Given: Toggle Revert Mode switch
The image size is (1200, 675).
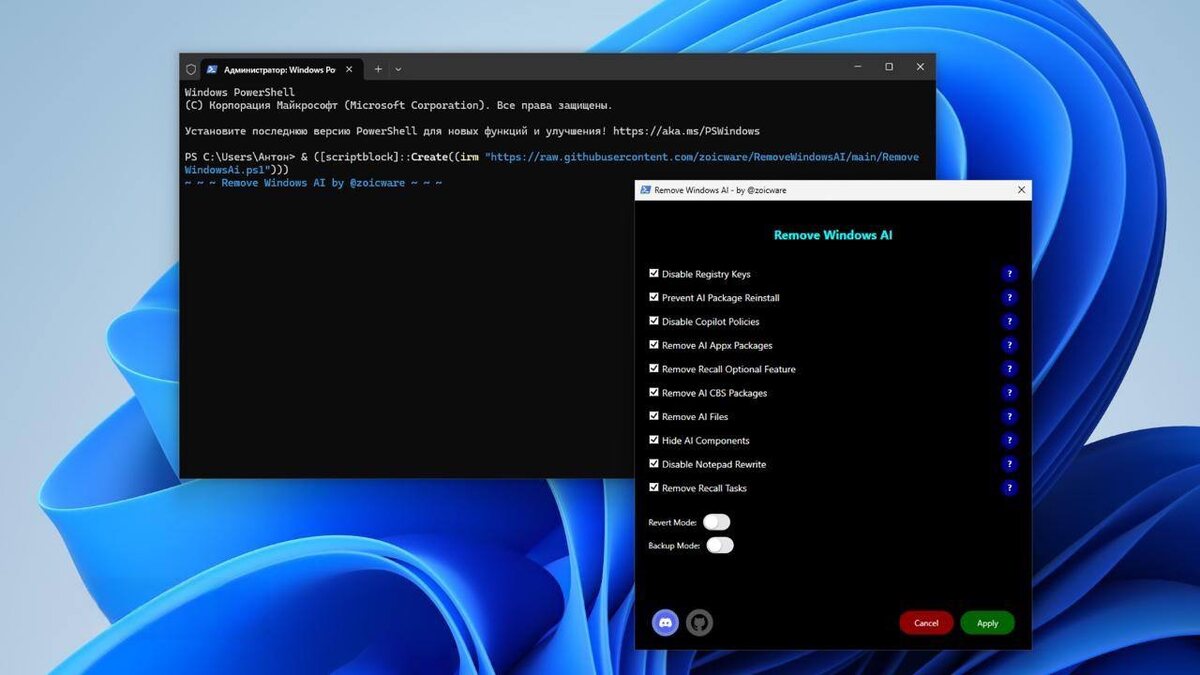Looking at the screenshot, I should (x=717, y=522).
